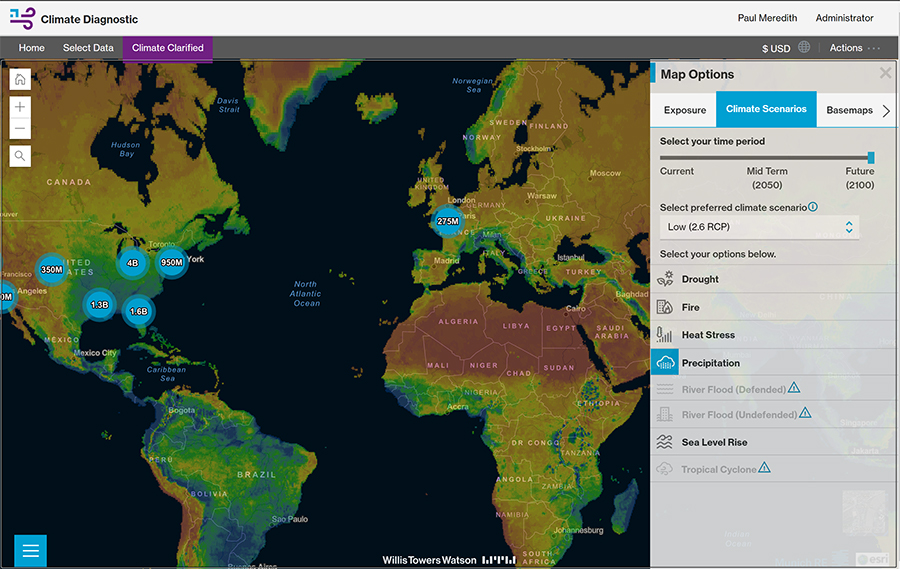This screenshot has width=900, height=569.
Task: Open the hamburger menu on the map
Action: coord(30,551)
